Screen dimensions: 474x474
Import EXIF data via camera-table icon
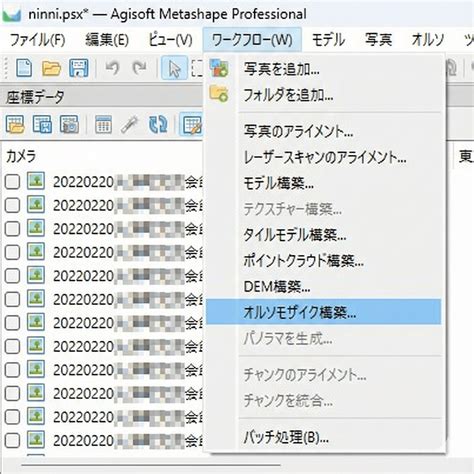pos(69,125)
